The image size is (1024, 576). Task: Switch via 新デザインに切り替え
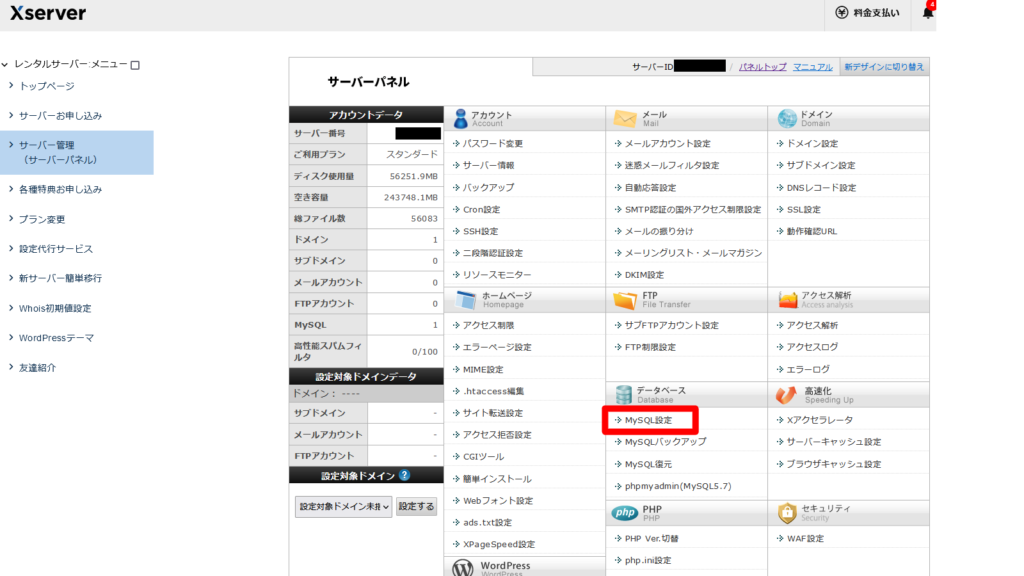[884, 67]
